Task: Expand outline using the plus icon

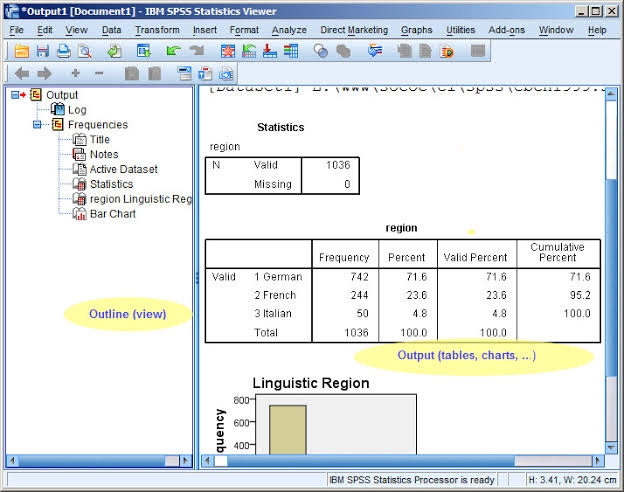Action: pos(76,73)
